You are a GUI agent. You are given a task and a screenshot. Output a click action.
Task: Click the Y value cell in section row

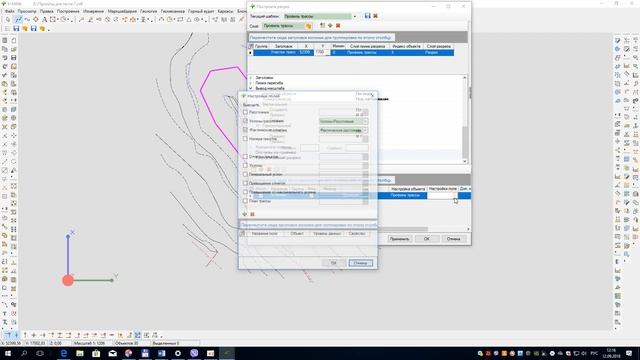pyautogui.click(x=322, y=52)
